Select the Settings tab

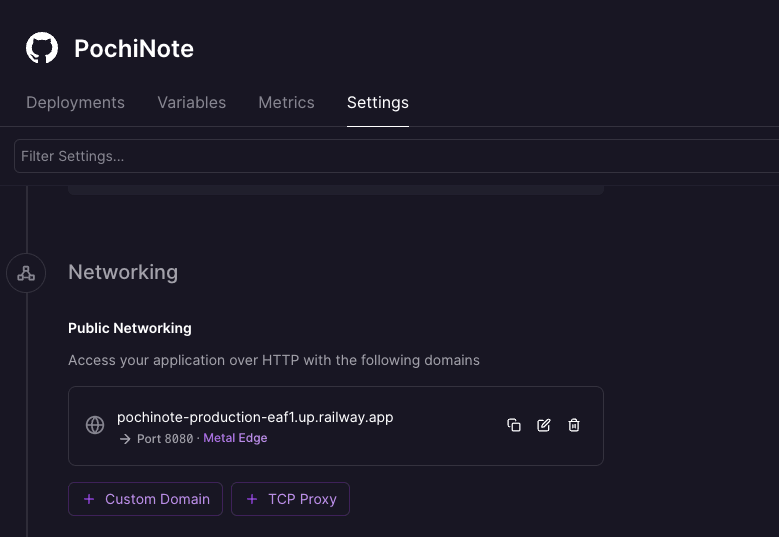(x=378, y=102)
